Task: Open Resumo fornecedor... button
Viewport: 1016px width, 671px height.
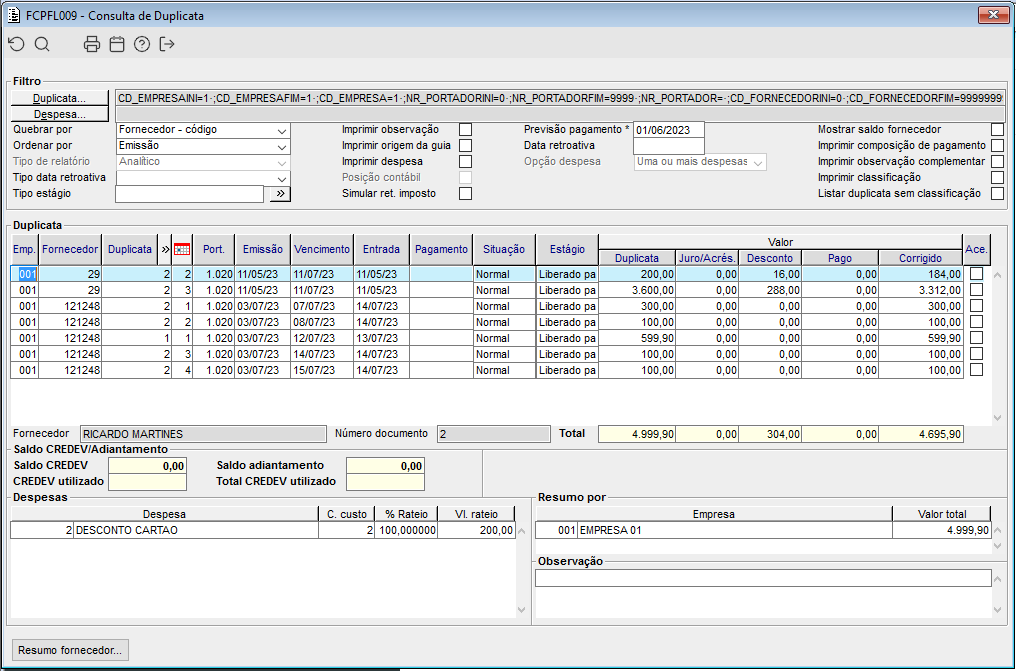Action: [x=70, y=650]
